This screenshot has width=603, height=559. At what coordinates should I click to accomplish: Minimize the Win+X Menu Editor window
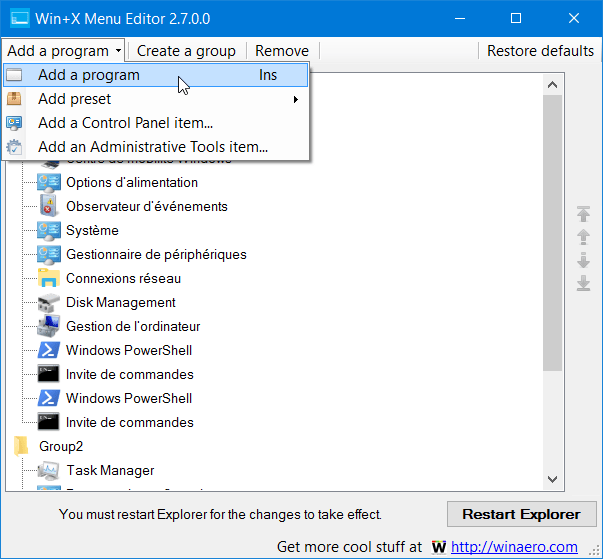point(460,18)
